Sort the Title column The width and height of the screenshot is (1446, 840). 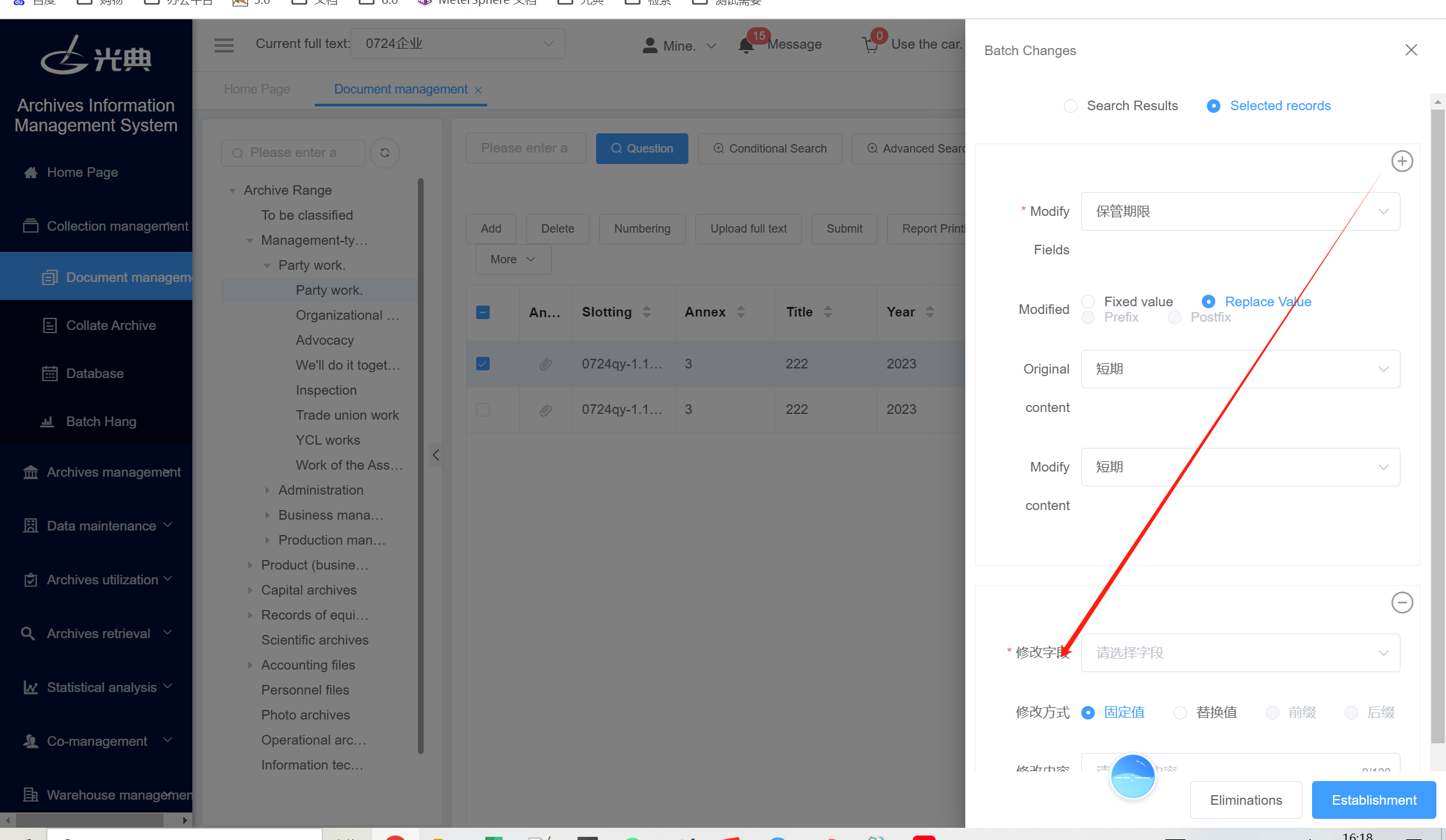point(828,312)
